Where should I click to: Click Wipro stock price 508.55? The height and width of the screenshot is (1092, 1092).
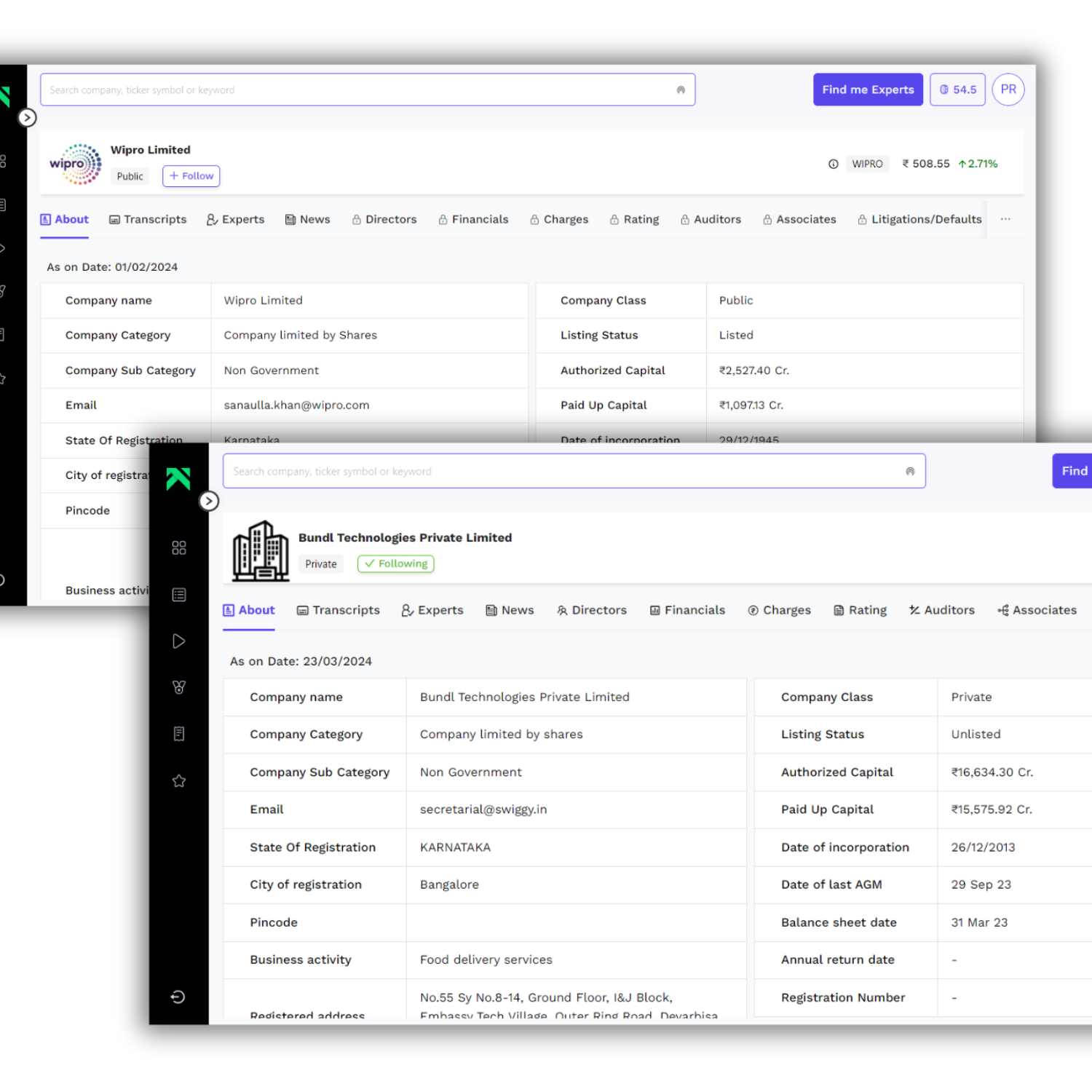[x=926, y=164]
